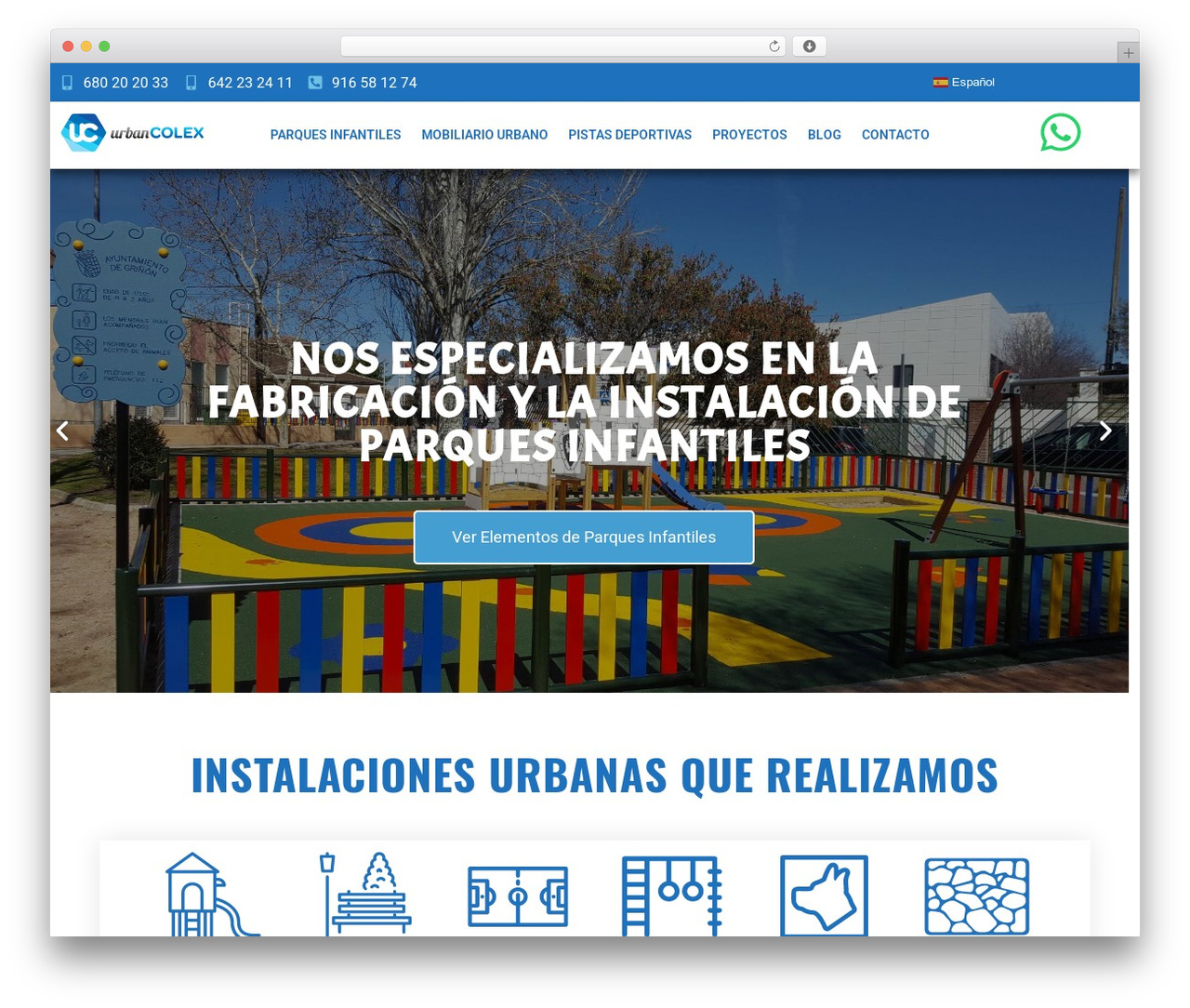Open a new browser tab with plus
Screen dimensions: 1190x1008
coord(1128,53)
